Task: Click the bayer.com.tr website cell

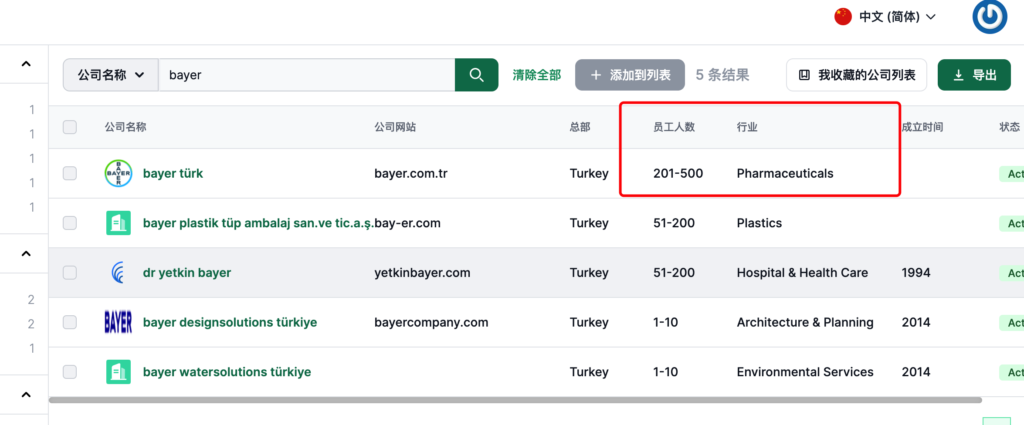Action: click(411, 174)
